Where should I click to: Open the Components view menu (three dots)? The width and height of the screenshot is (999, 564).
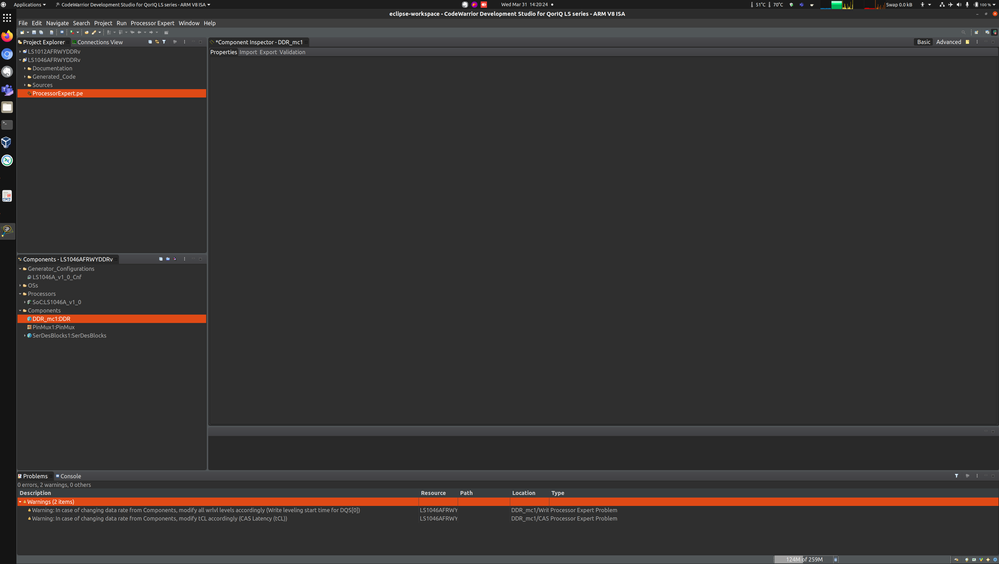coord(184,259)
